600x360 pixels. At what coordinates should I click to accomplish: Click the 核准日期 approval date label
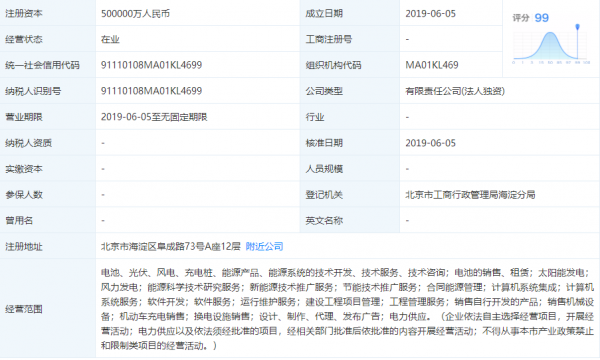[x=324, y=143]
